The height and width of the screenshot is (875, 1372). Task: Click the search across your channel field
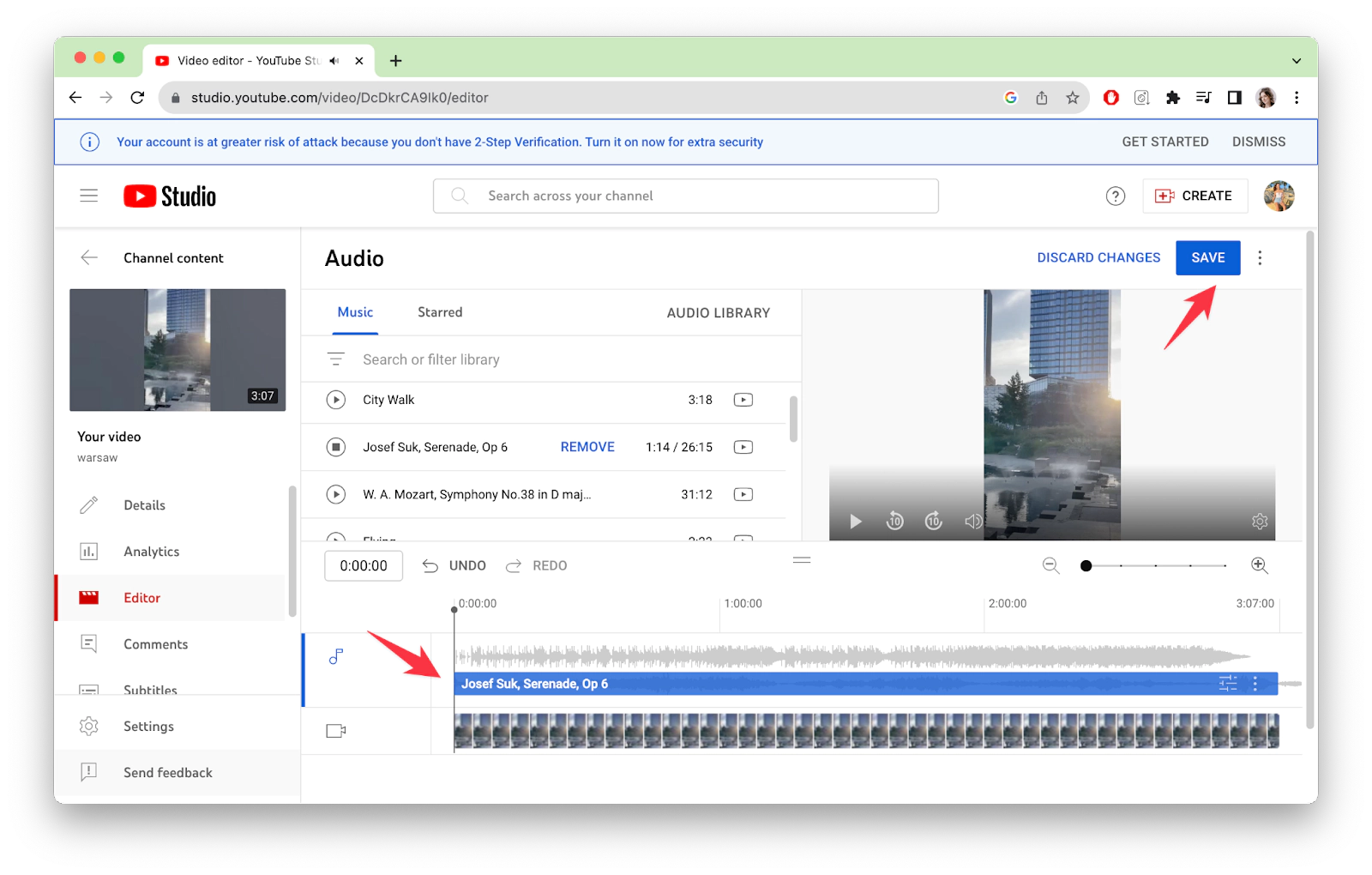(686, 196)
